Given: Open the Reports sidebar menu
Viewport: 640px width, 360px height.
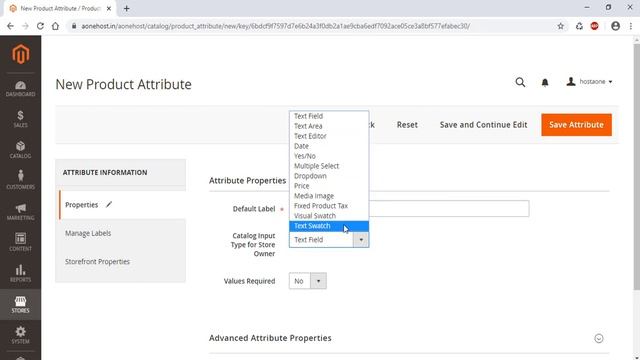Looking at the screenshot, I should coord(20,273).
